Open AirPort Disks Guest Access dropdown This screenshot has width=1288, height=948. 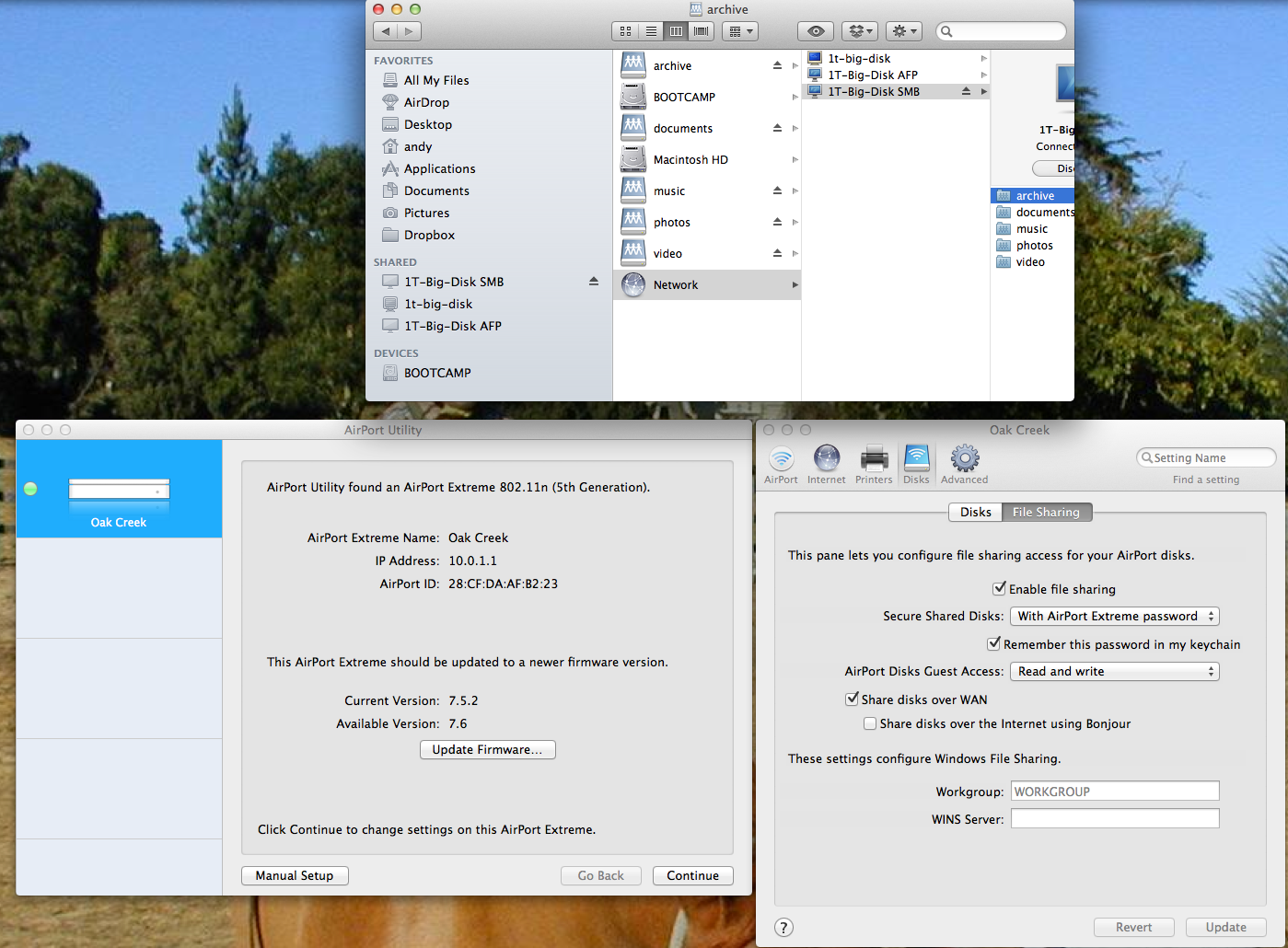(x=1115, y=671)
